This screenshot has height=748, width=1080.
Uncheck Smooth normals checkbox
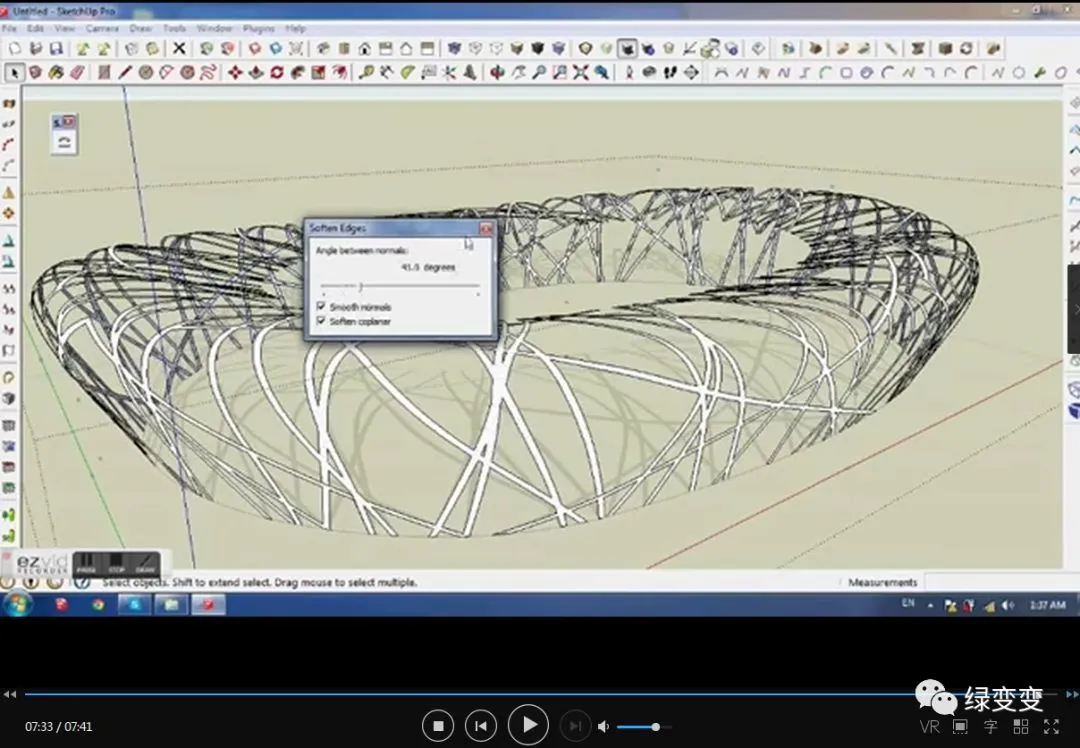pos(321,307)
